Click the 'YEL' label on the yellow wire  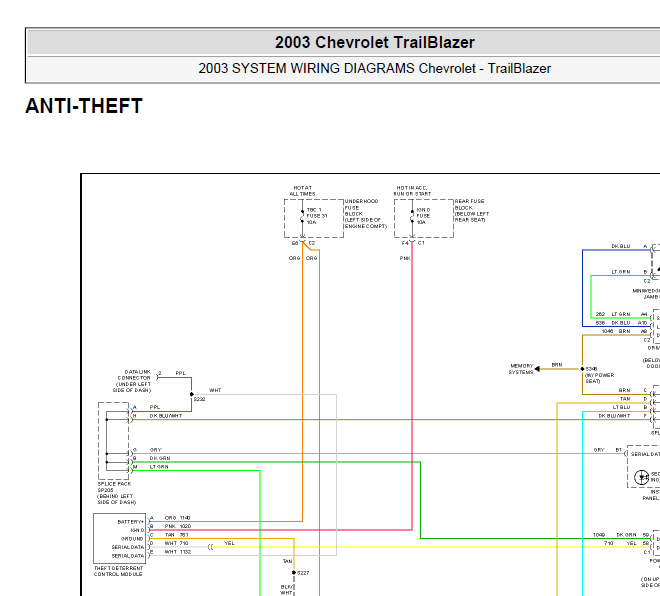(x=229, y=543)
